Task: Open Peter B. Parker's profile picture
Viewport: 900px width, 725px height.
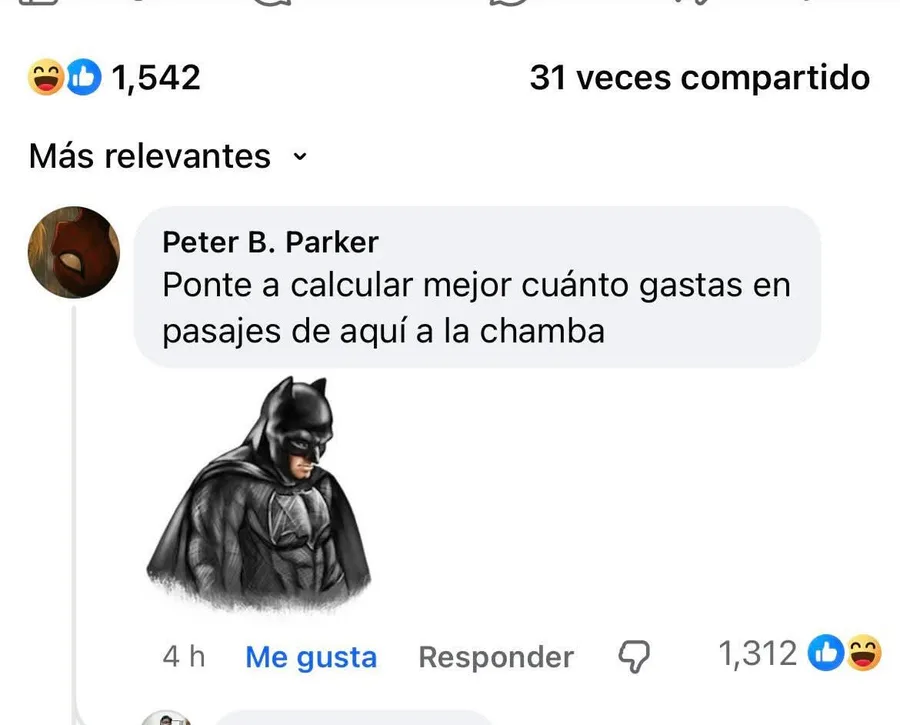Action: pyautogui.click(x=74, y=252)
